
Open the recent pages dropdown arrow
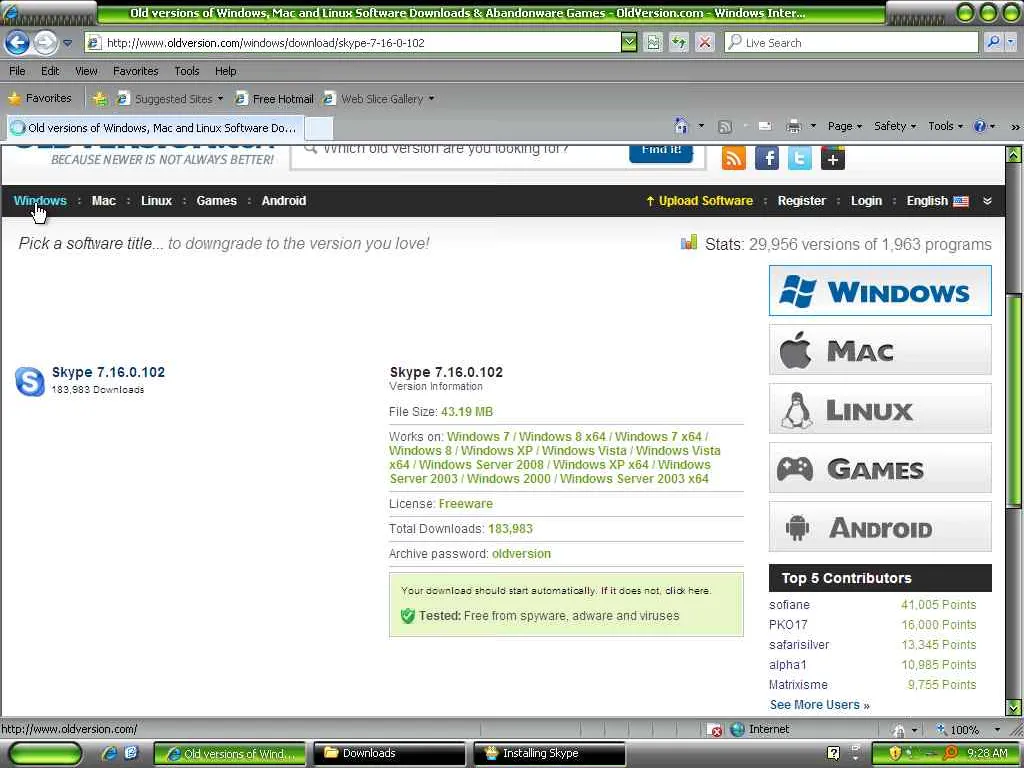(x=67, y=43)
